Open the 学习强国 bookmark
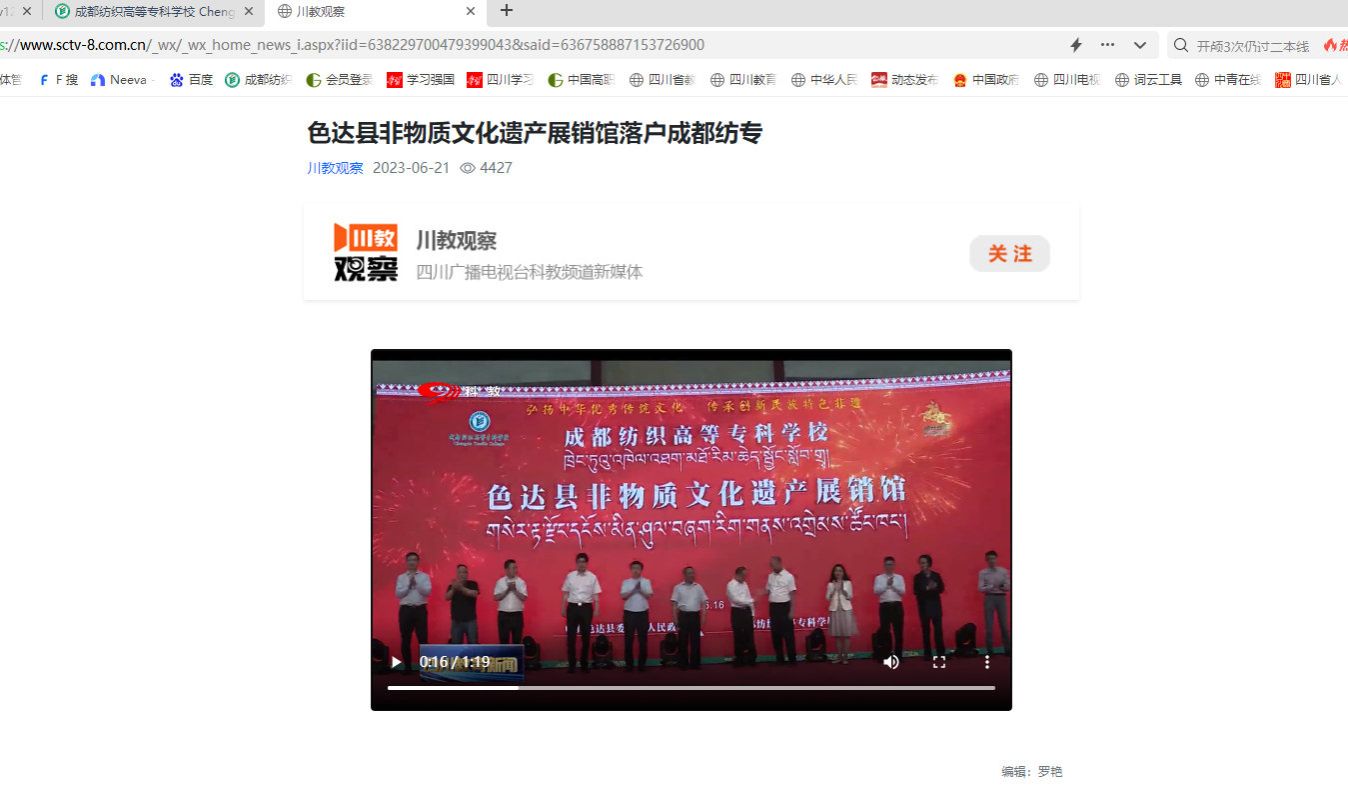 click(x=421, y=80)
